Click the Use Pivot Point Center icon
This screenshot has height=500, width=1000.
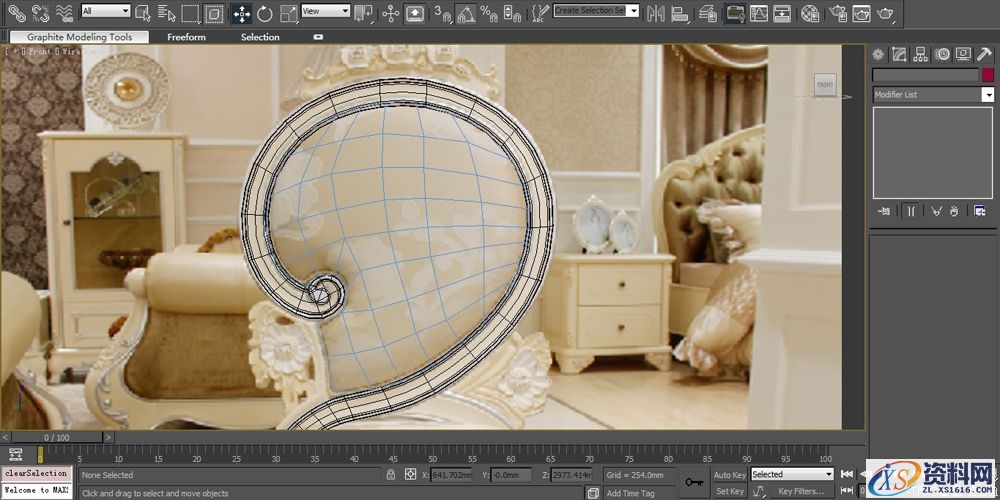coord(363,13)
